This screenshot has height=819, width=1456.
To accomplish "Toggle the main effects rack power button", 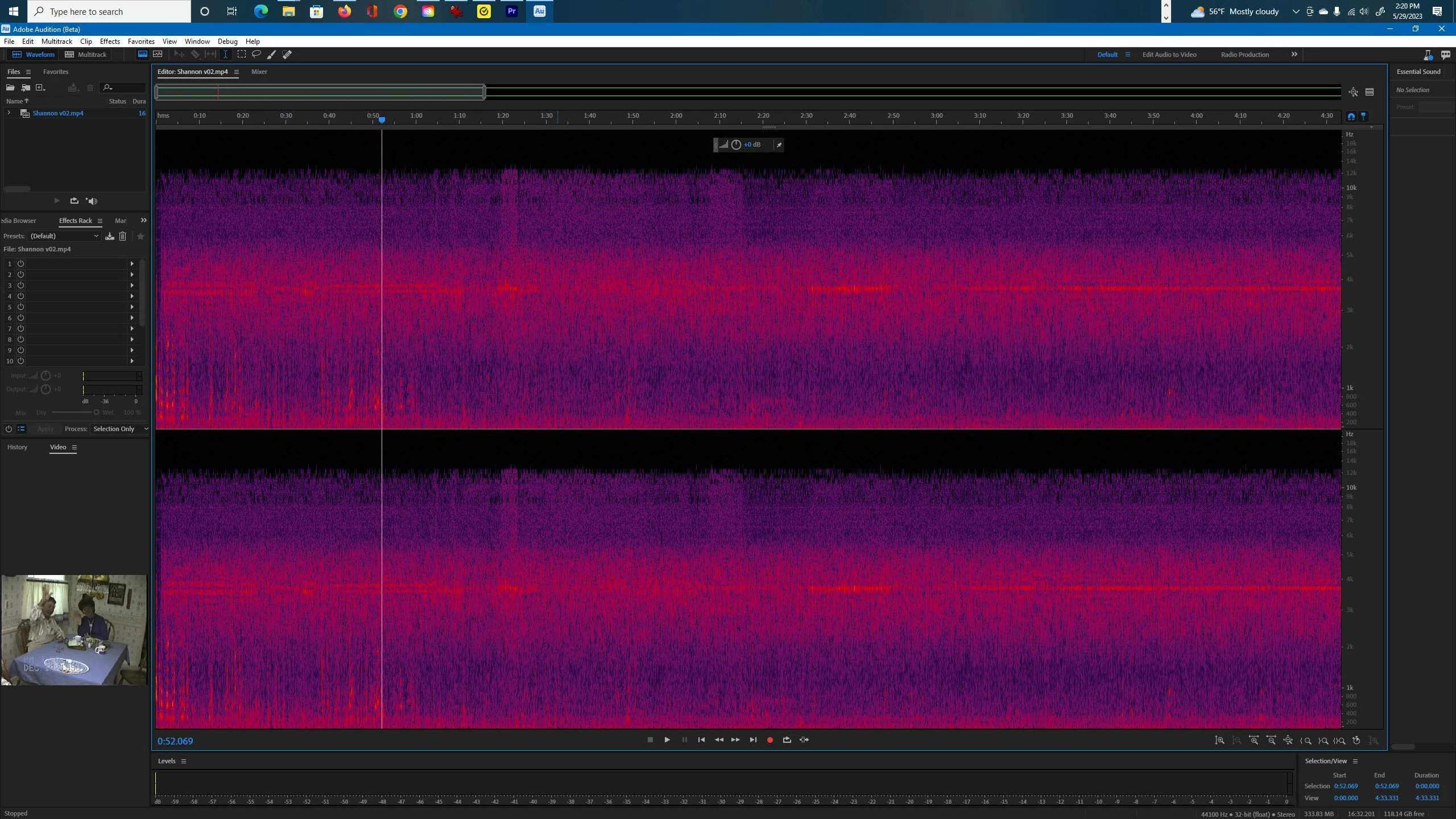I will (9, 429).
